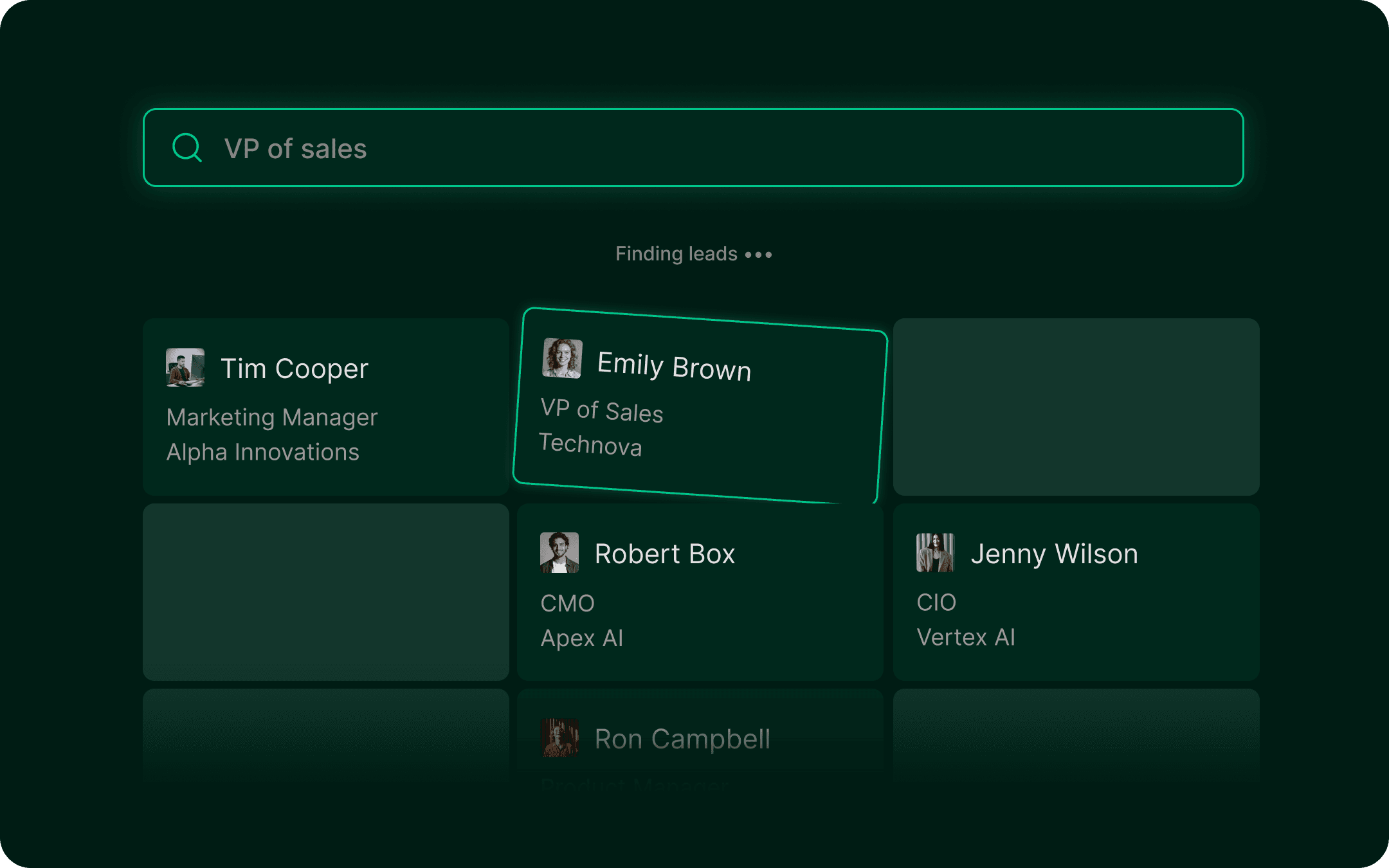
Task: Open the Robert Box name
Action: click(665, 554)
